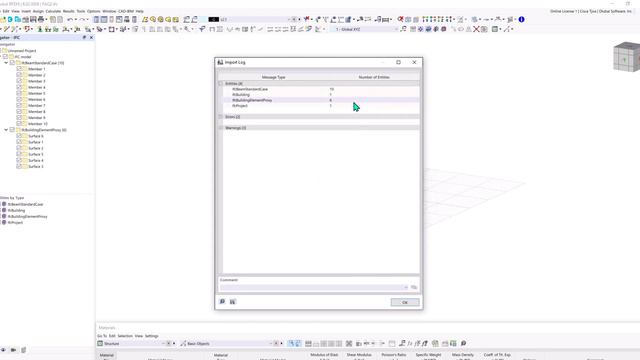Collapse the IfcBuildingElementProxy tree node

coord(6,130)
